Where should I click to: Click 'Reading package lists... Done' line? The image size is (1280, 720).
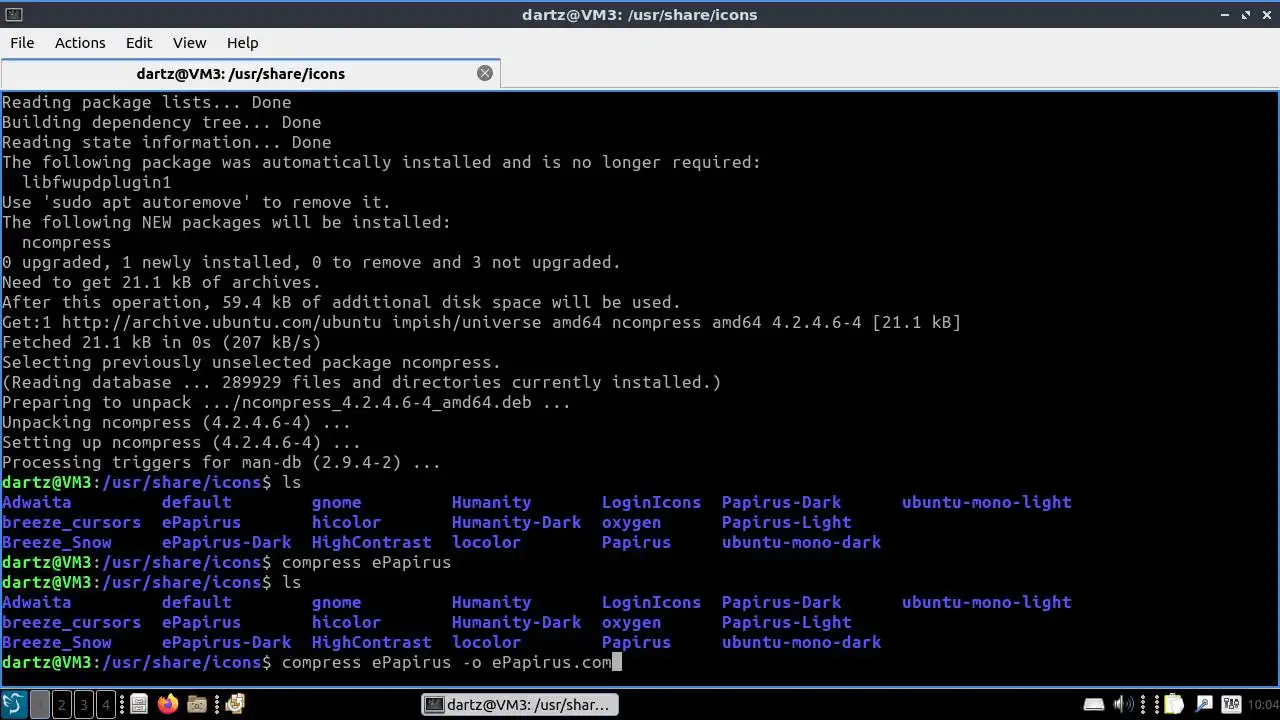pos(146,102)
